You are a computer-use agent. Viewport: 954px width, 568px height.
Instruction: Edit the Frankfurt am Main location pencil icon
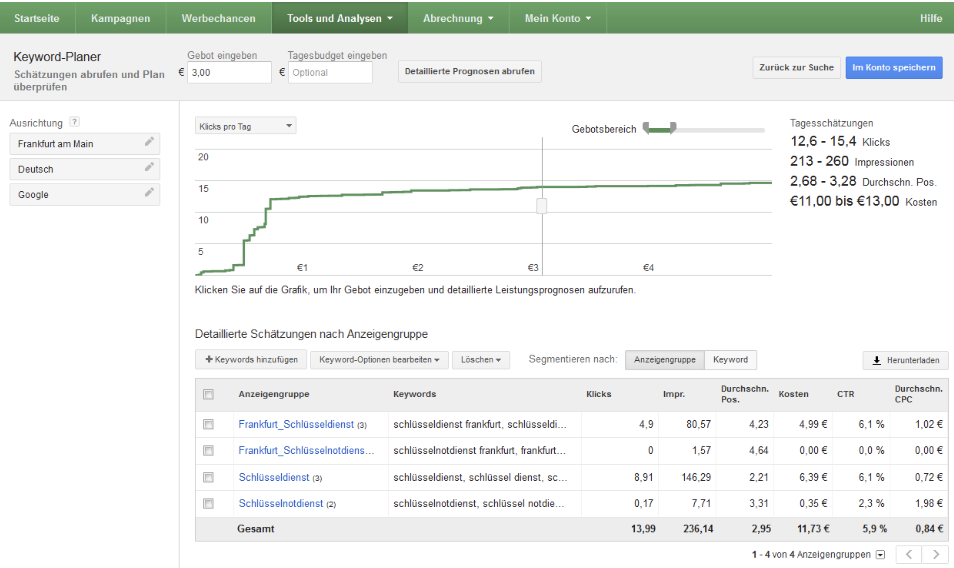click(x=149, y=142)
